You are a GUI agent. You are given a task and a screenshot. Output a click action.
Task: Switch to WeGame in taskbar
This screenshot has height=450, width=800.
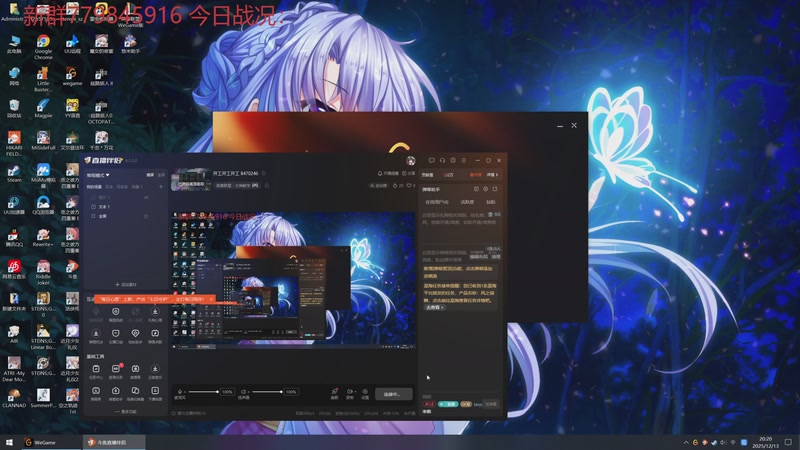click(51, 442)
